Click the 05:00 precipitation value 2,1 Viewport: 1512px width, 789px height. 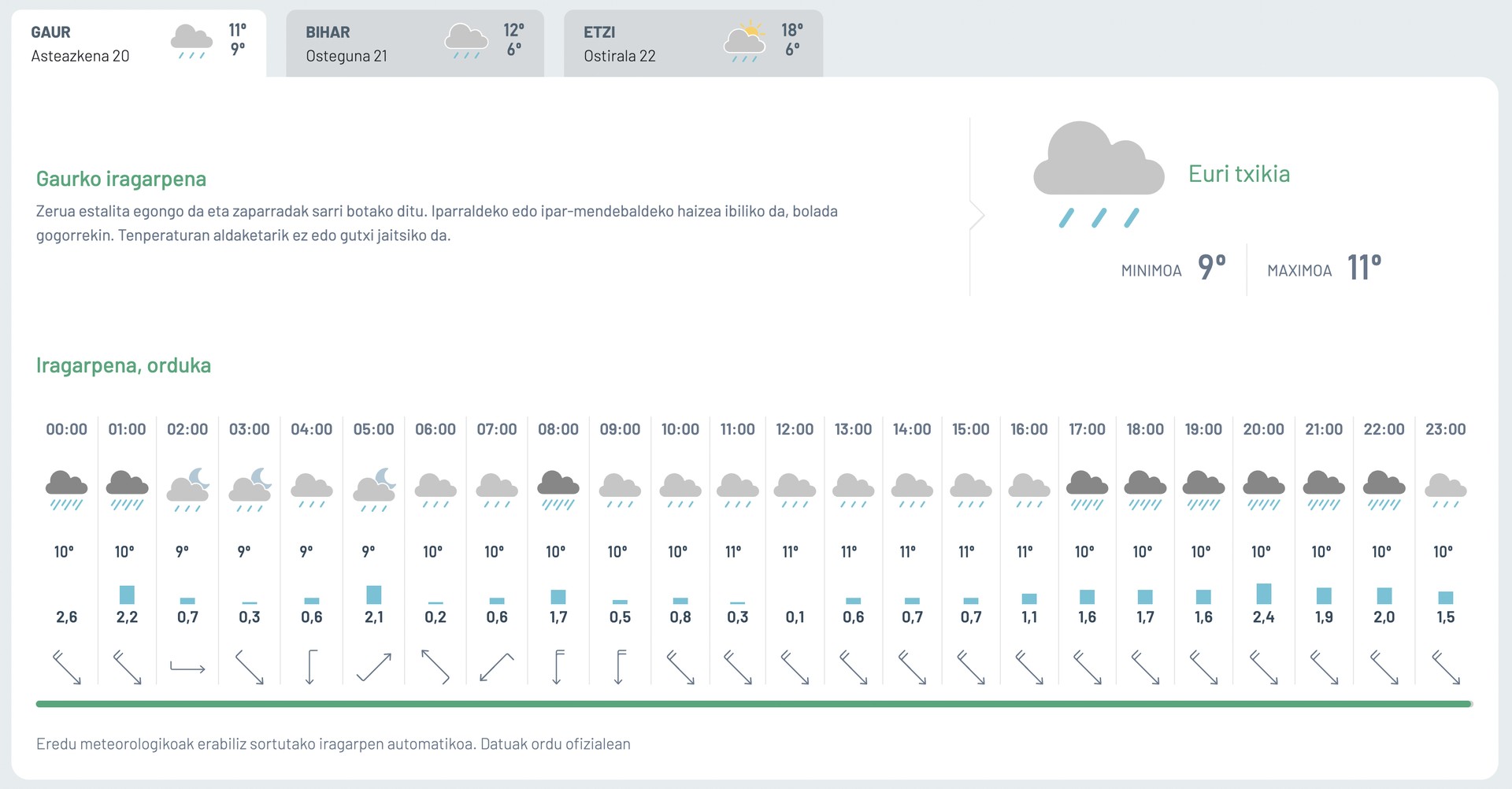point(374,617)
